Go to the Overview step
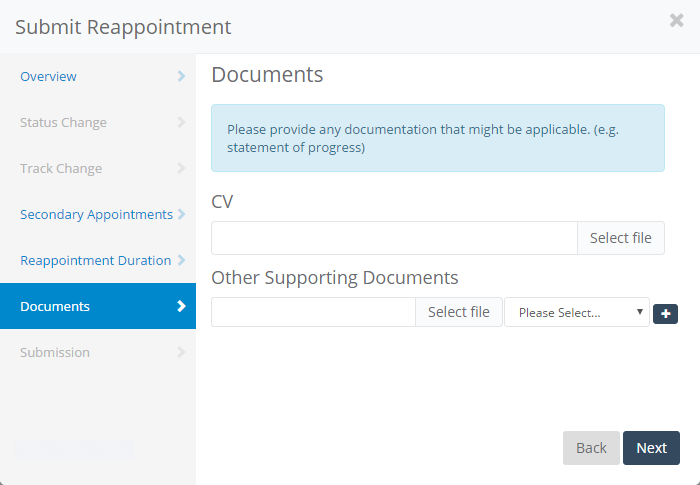The width and height of the screenshot is (700, 485). 48,76
